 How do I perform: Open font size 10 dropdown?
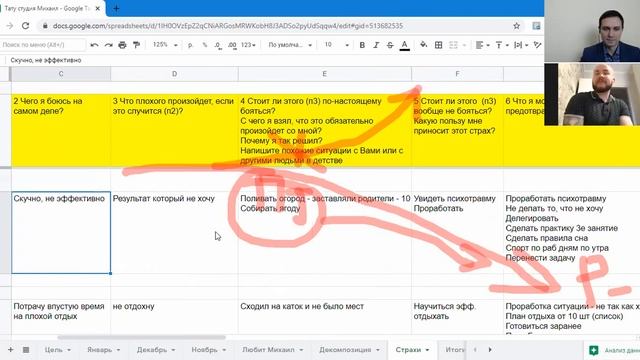tap(336, 45)
